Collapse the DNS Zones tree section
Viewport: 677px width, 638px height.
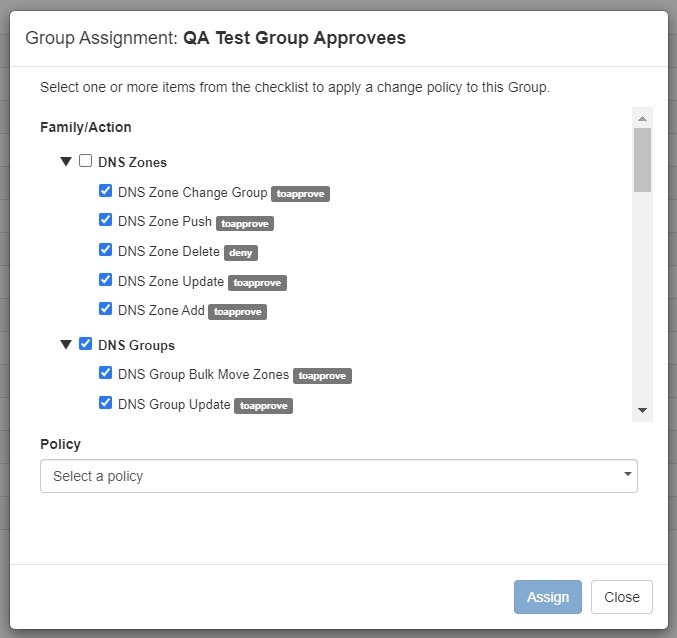[66, 162]
